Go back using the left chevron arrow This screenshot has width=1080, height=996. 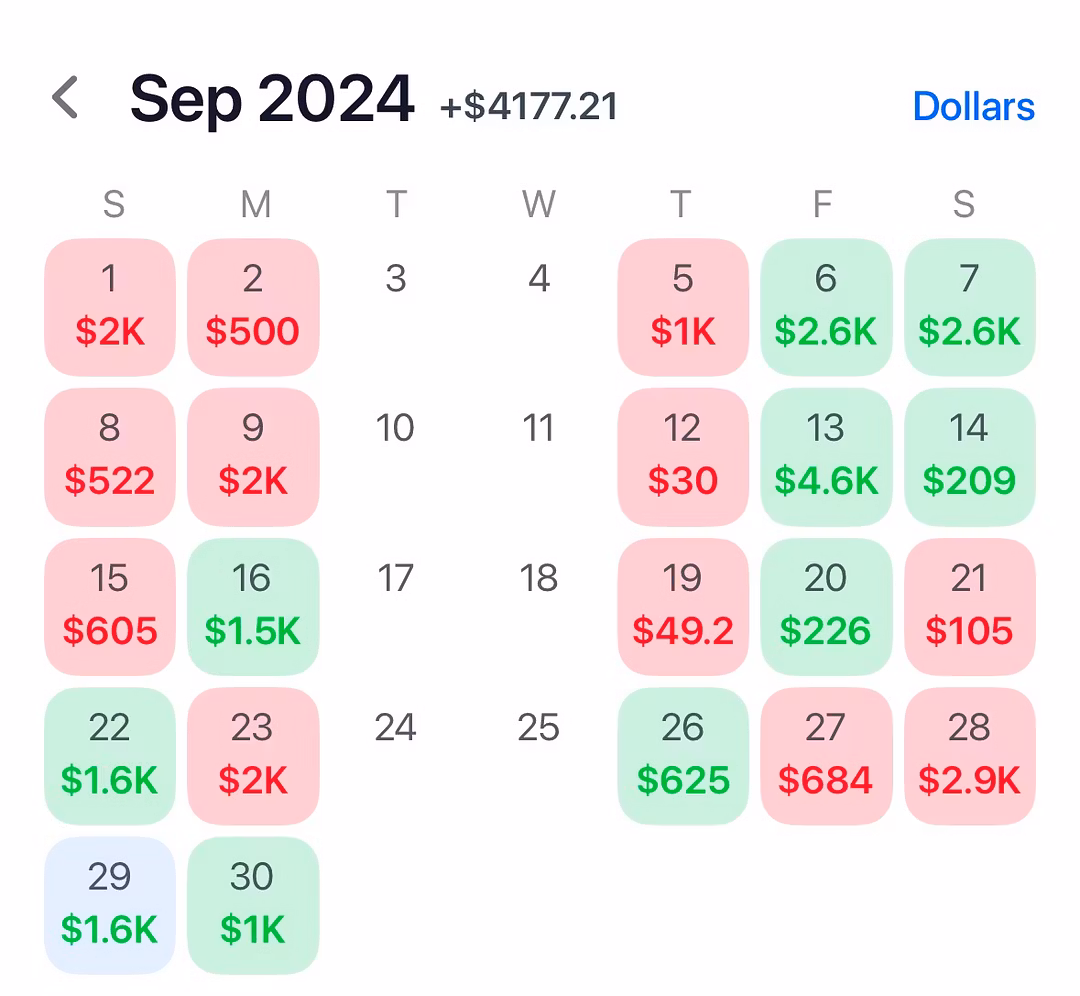pyautogui.click(x=66, y=99)
